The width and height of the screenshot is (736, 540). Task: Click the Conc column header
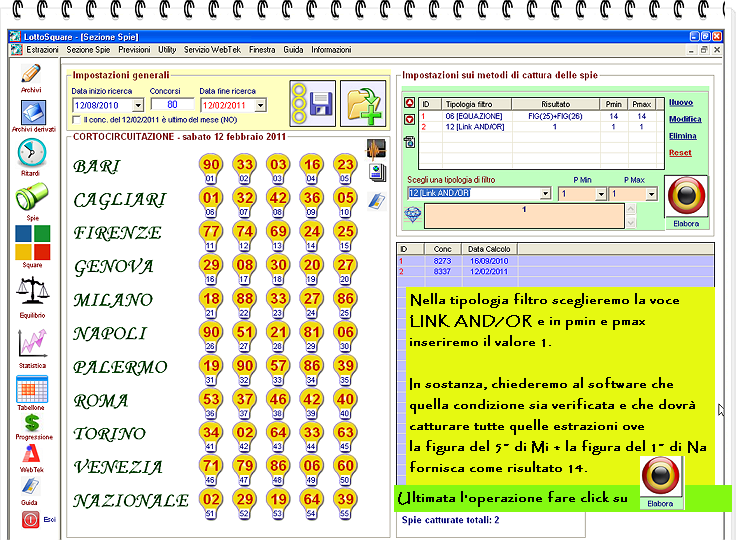(443, 249)
